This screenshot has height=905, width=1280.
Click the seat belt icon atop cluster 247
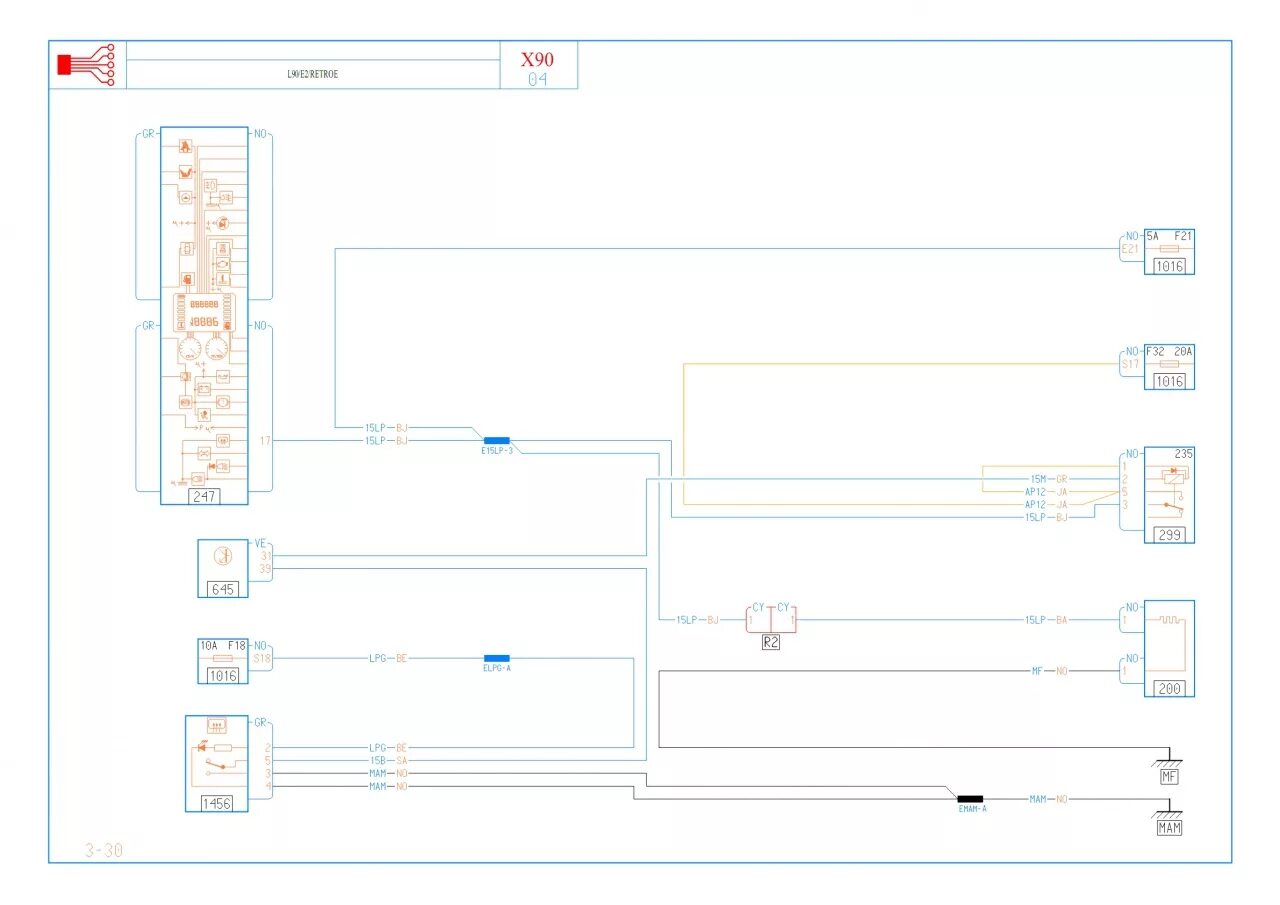pos(186,145)
